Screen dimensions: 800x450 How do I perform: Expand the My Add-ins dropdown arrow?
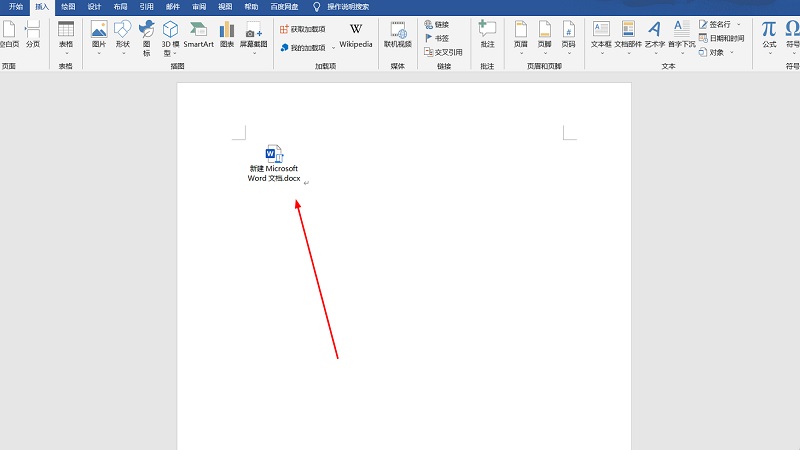point(334,48)
